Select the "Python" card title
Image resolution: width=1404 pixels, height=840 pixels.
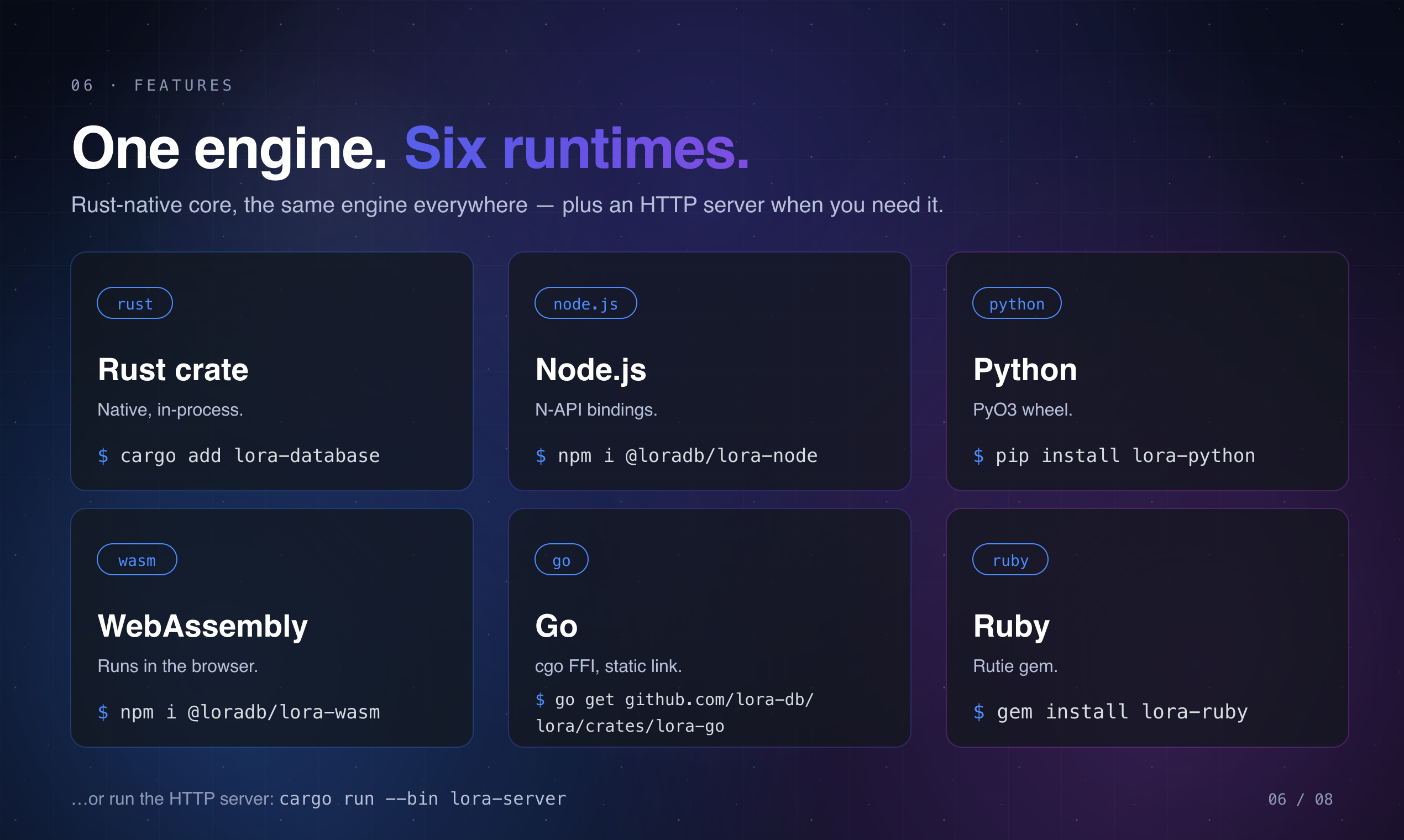[x=1025, y=371]
